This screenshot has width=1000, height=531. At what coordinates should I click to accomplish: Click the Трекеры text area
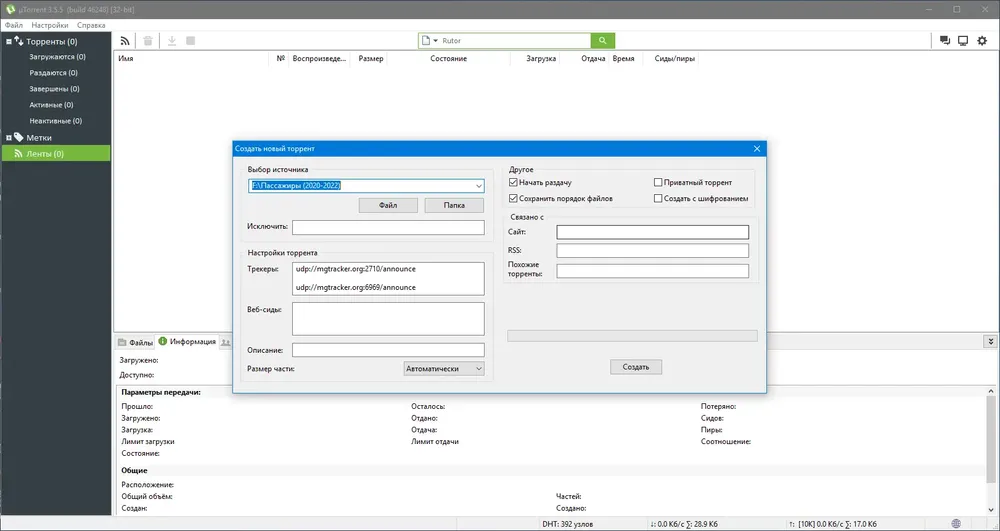pos(388,279)
